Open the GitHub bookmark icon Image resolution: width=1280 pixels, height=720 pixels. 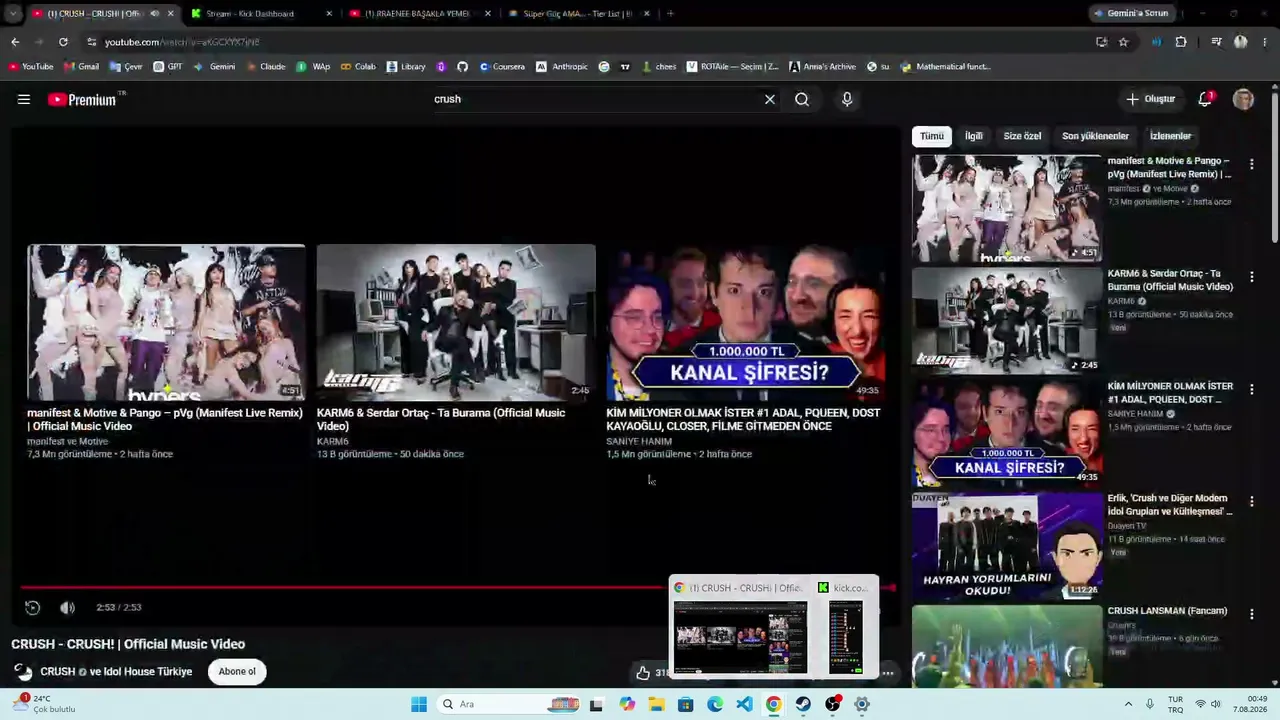[462, 67]
